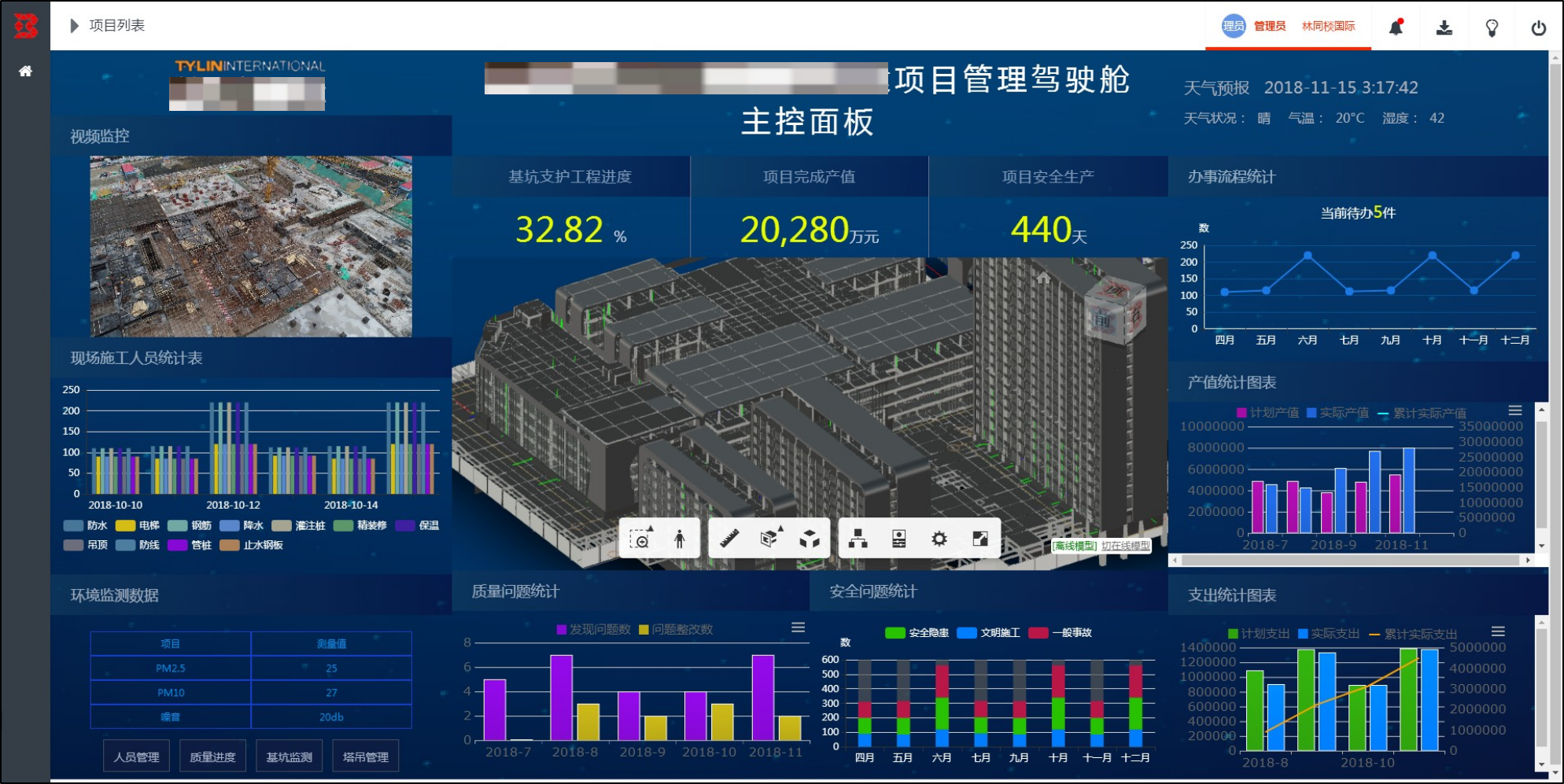Open the 3D viewer settings gear
This screenshot has height=784, width=1564.
tap(939, 539)
